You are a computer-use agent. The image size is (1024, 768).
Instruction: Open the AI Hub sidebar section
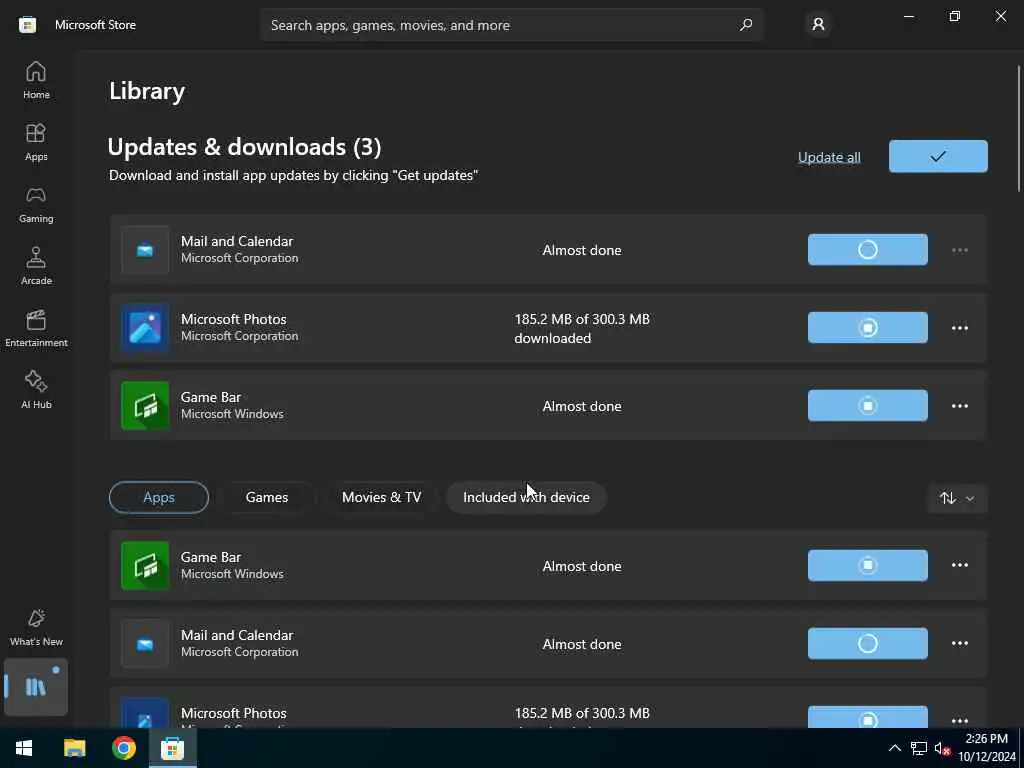click(x=36, y=390)
